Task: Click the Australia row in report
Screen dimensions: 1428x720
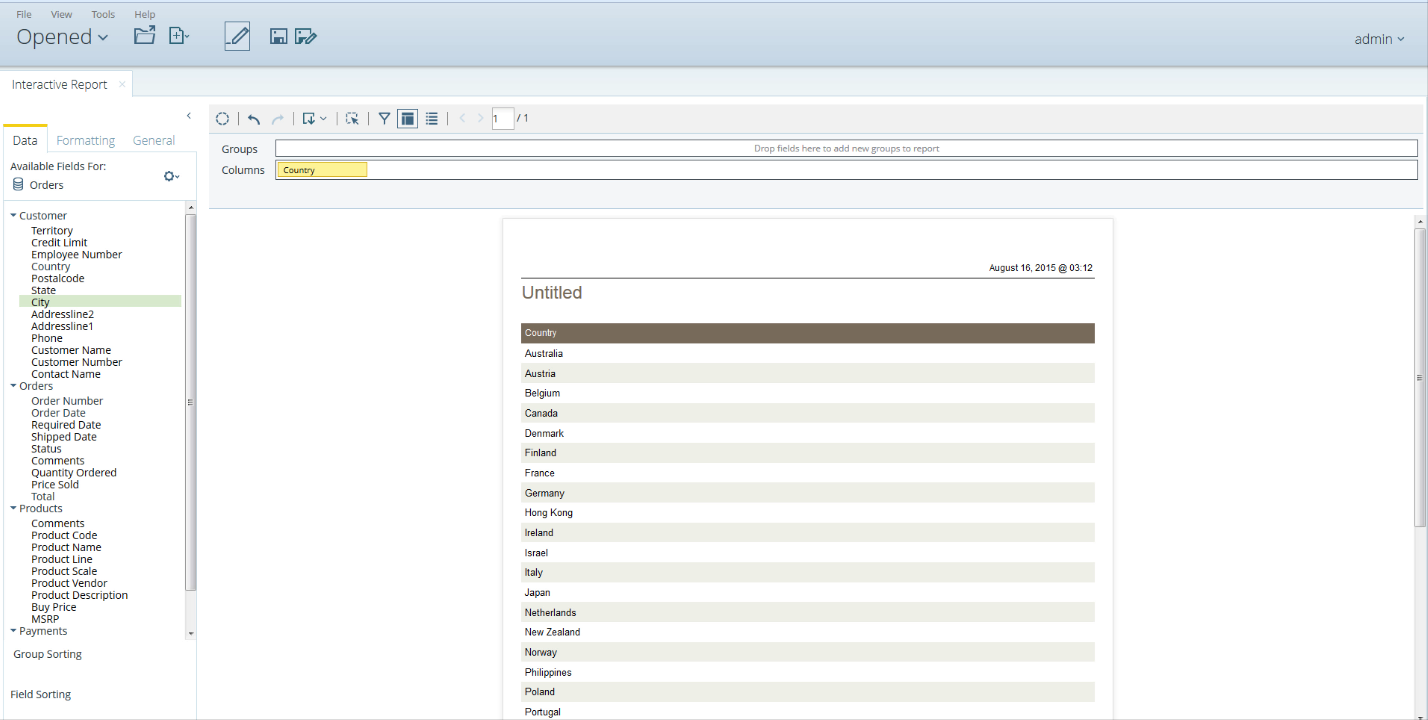Action: click(x=808, y=354)
